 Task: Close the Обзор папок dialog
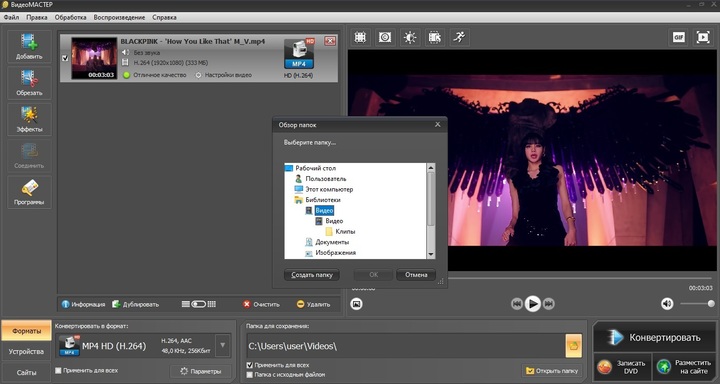pos(438,124)
